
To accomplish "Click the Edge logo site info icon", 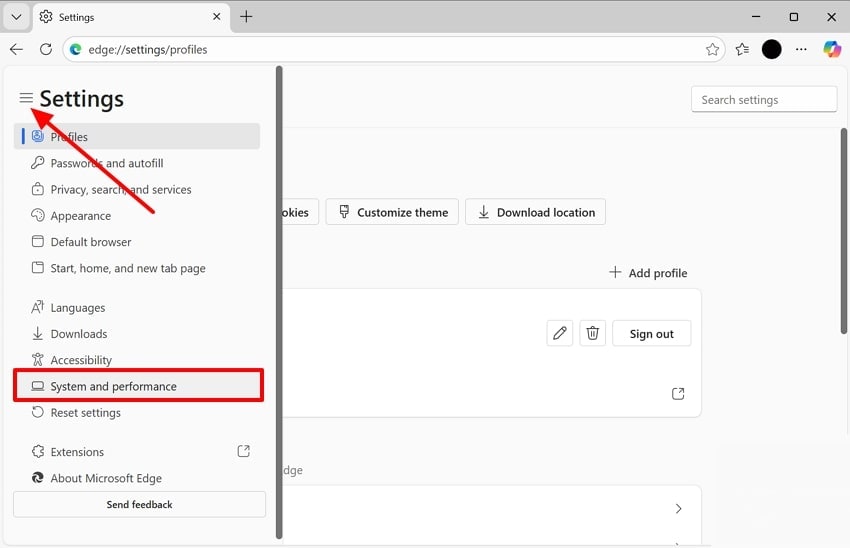I will pyautogui.click(x=75, y=49).
